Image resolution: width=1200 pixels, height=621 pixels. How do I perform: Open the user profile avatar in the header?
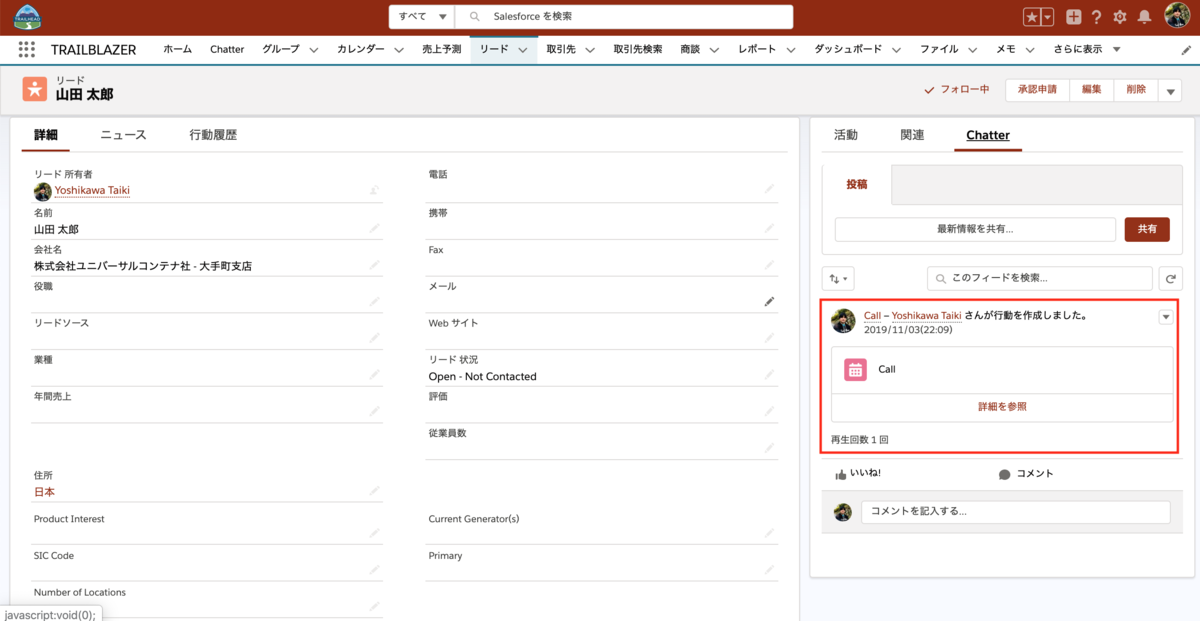point(1177,17)
